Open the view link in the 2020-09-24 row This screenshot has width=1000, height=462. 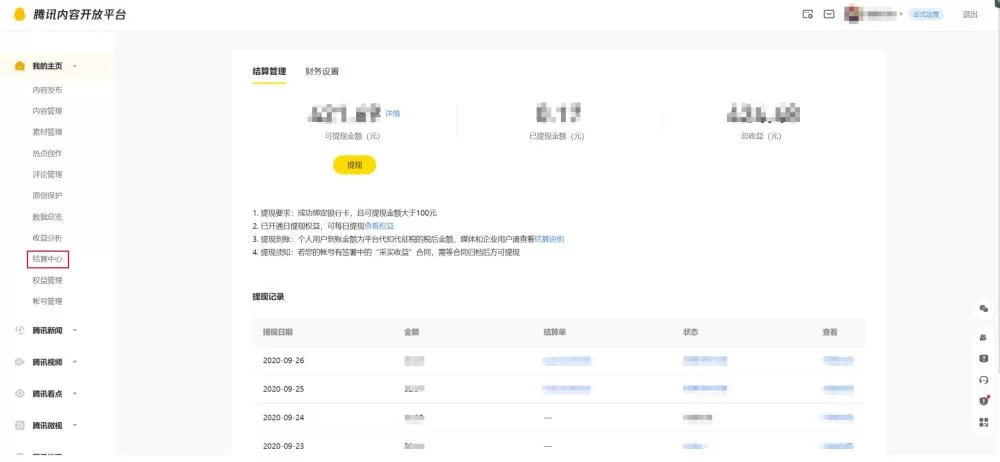[838, 418]
